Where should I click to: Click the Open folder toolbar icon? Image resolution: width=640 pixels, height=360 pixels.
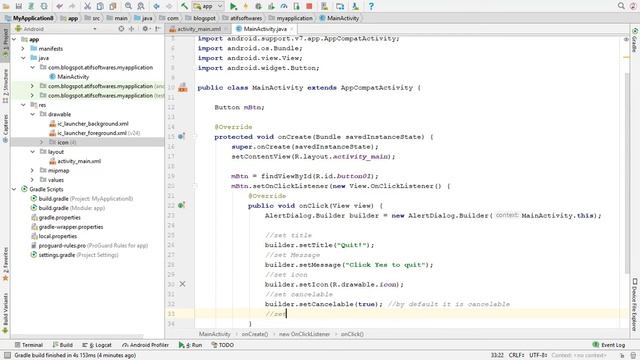(x=6, y=6)
